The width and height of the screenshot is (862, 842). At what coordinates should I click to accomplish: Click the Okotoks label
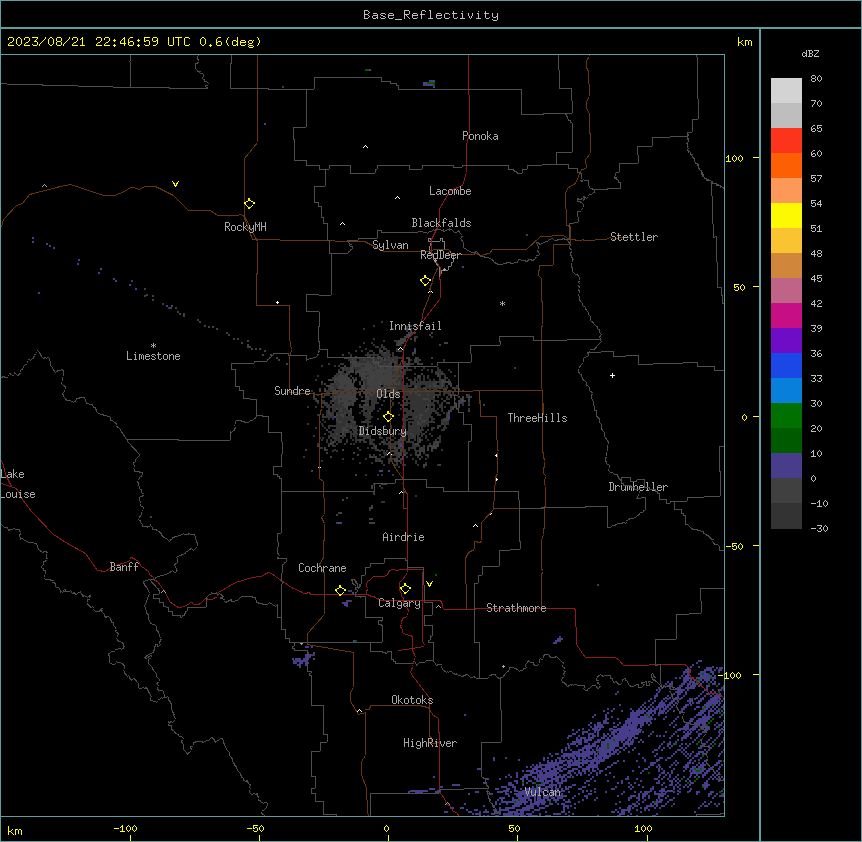tap(412, 700)
